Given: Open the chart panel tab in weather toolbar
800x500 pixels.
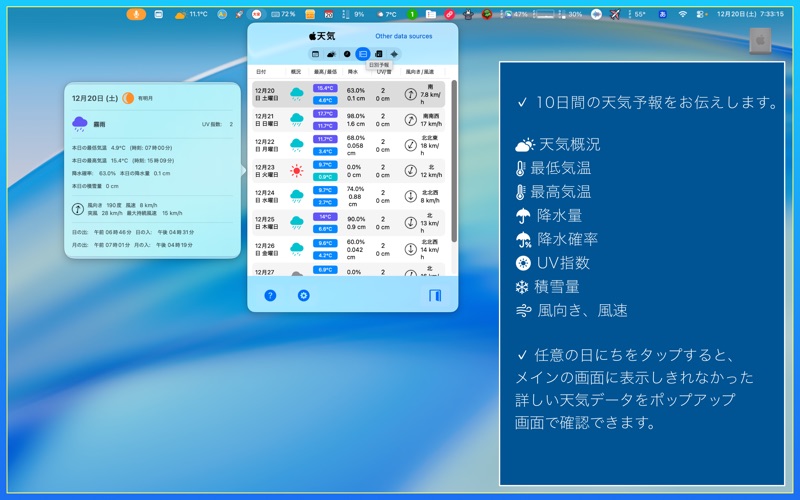Looking at the screenshot, I should pyautogui.click(x=379, y=54).
